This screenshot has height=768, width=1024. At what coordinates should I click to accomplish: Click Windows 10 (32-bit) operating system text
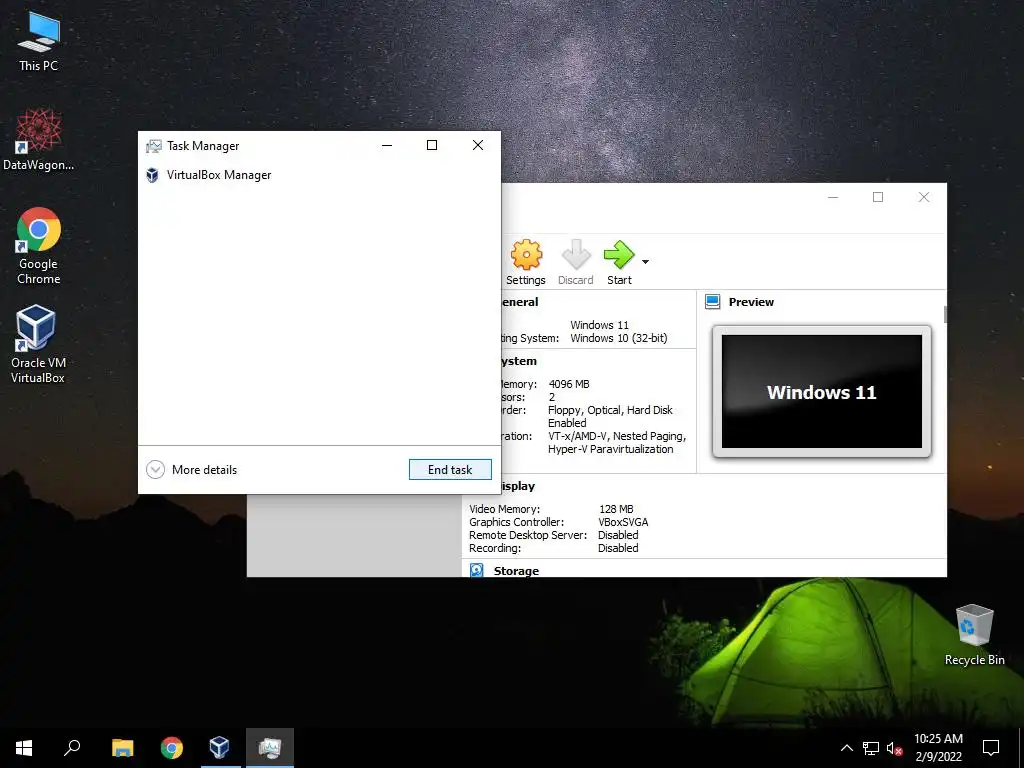tap(618, 338)
